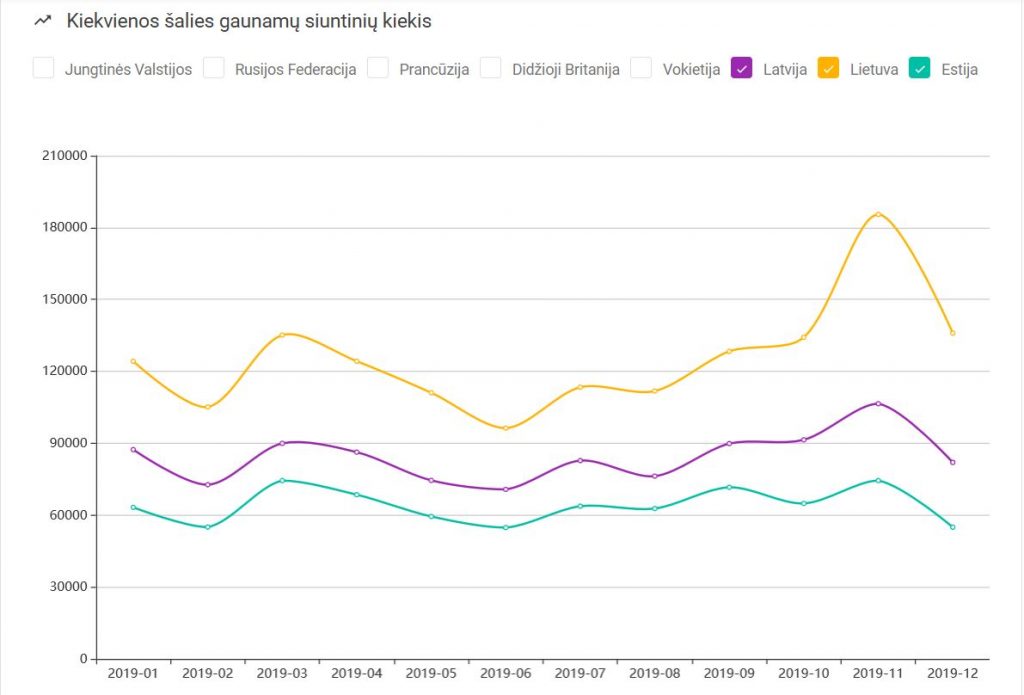Uncheck the purple Latvija checkbox
1024x695 pixels.
click(x=741, y=68)
